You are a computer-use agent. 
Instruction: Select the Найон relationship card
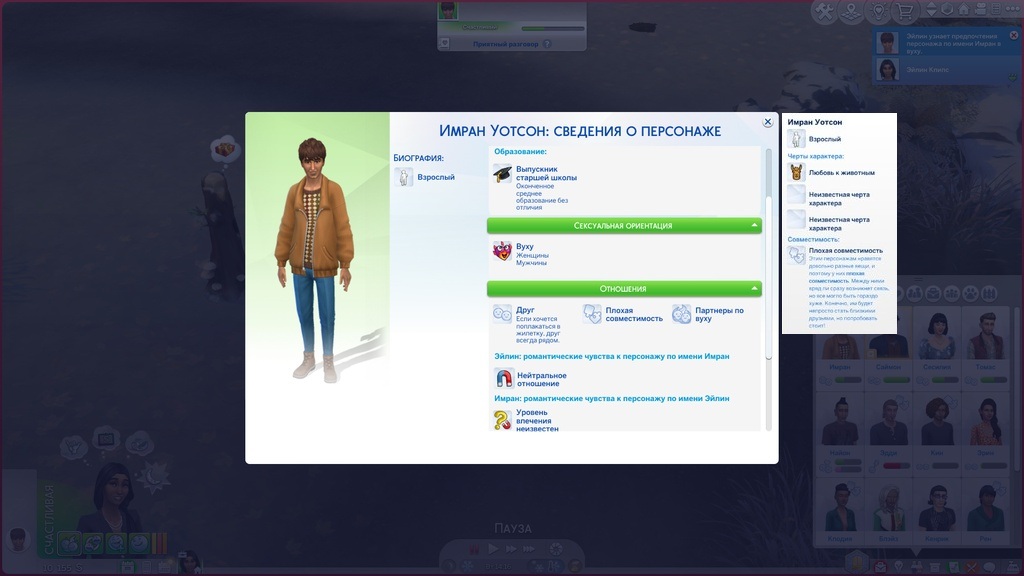[x=840, y=433]
